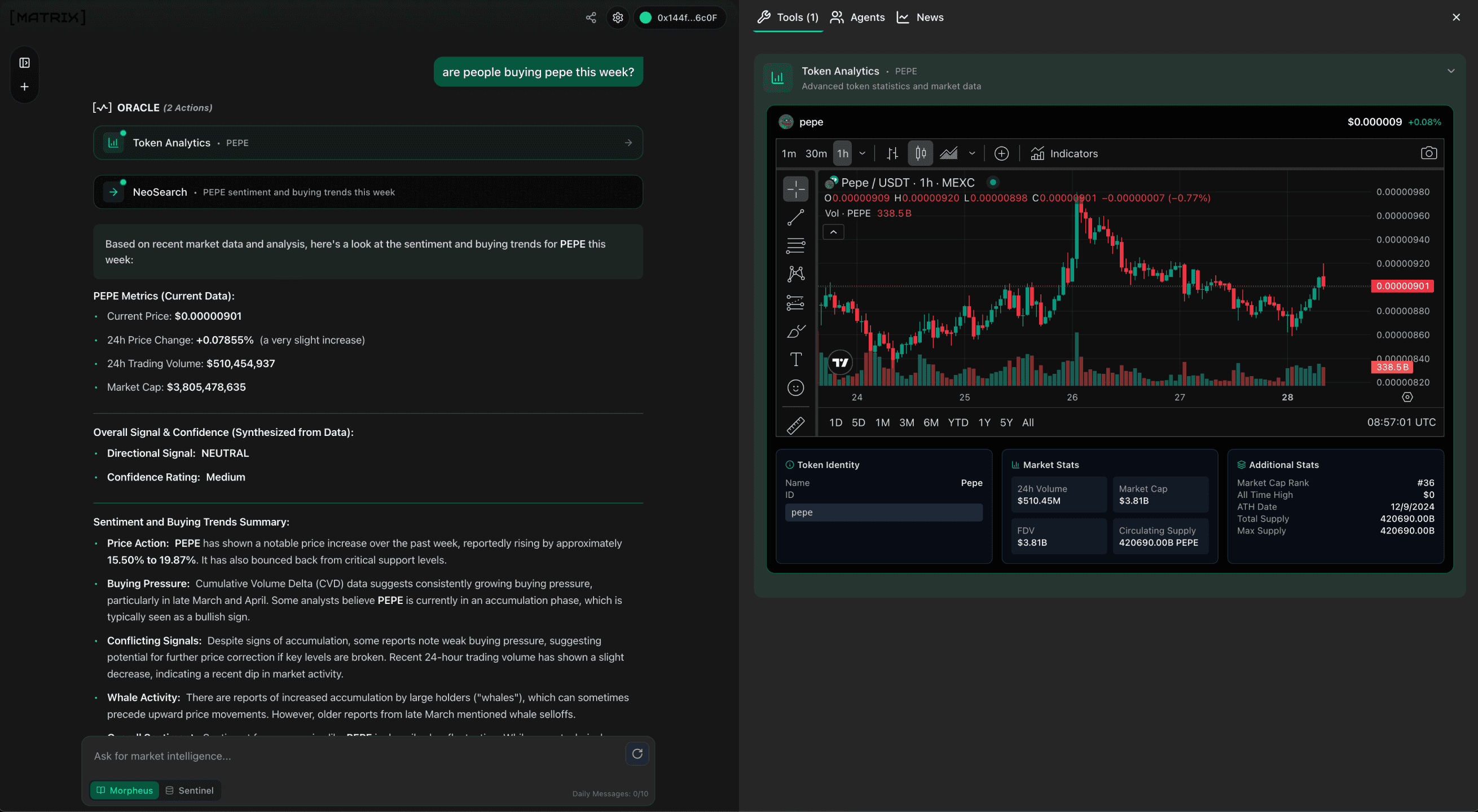
Task: Select the crosshair cursor tool
Action: [797, 188]
